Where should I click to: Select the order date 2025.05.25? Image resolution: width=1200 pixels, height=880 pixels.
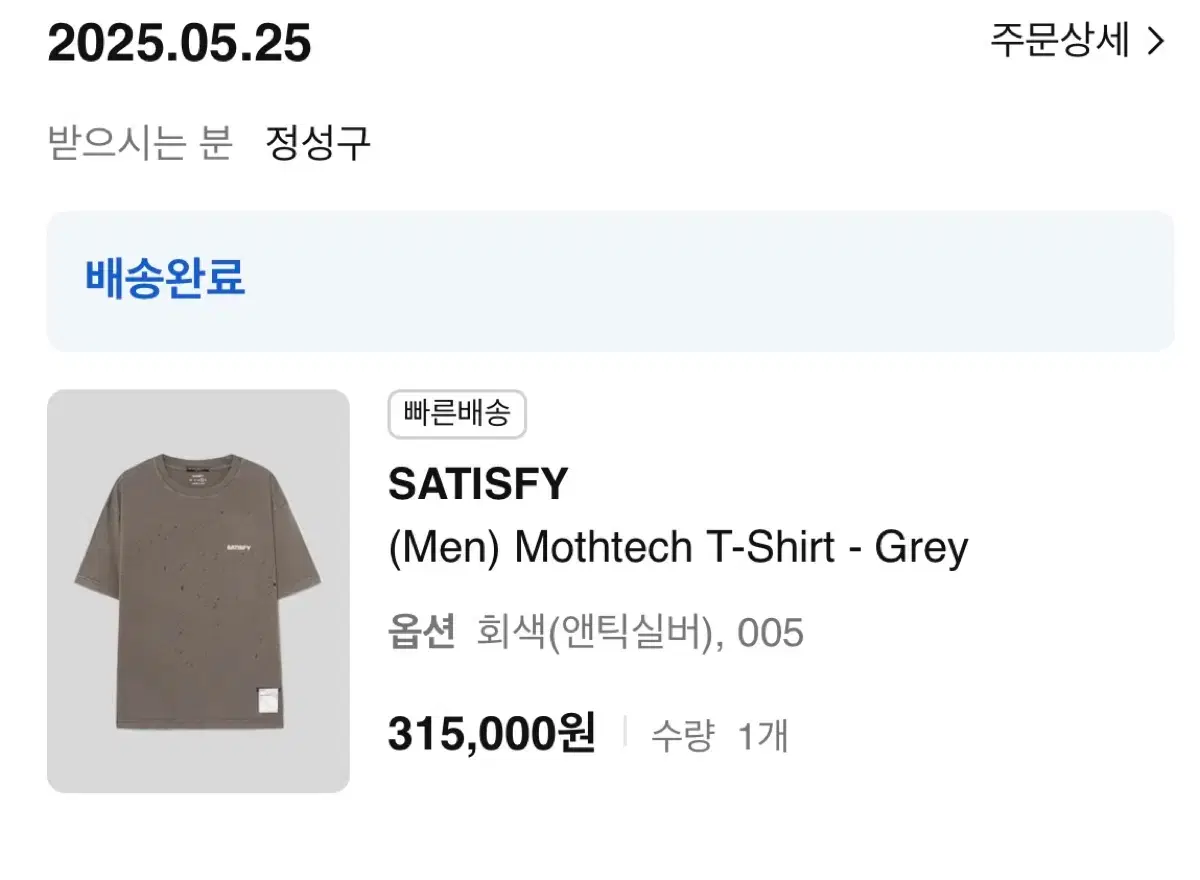[180, 44]
